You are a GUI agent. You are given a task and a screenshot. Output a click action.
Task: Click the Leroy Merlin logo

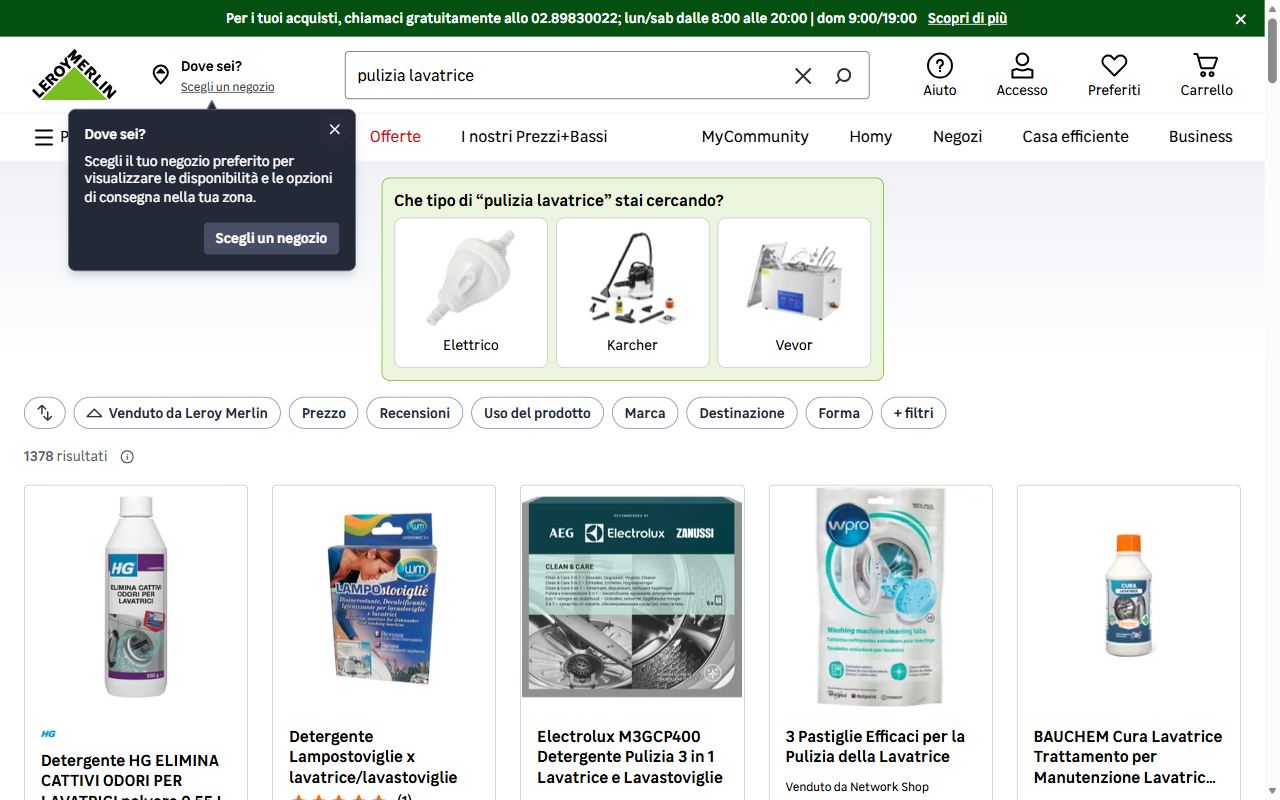(74, 75)
